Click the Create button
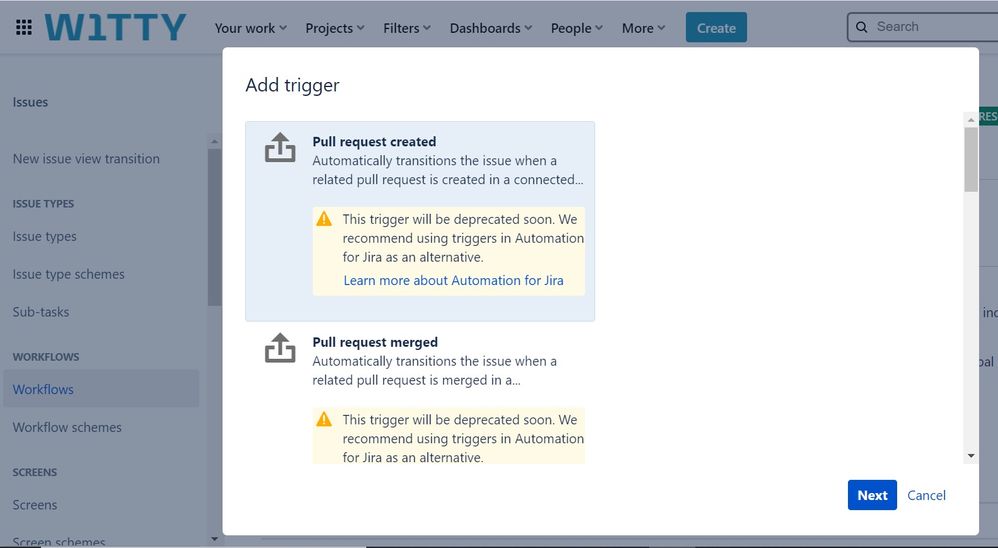998x548 pixels. pyautogui.click(x=716, y=27)
